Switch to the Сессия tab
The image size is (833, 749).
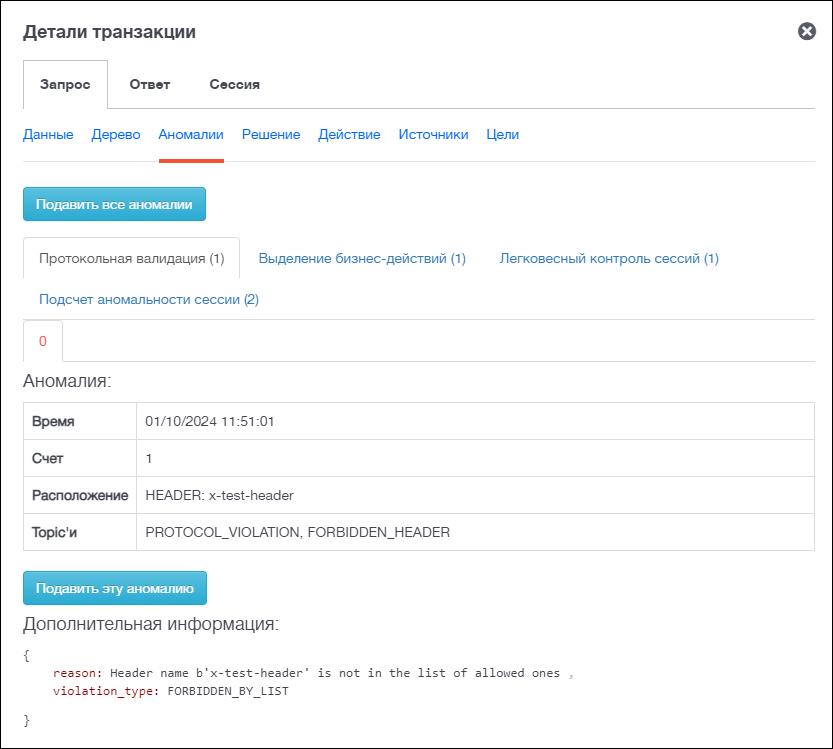[x=234, y=84]
